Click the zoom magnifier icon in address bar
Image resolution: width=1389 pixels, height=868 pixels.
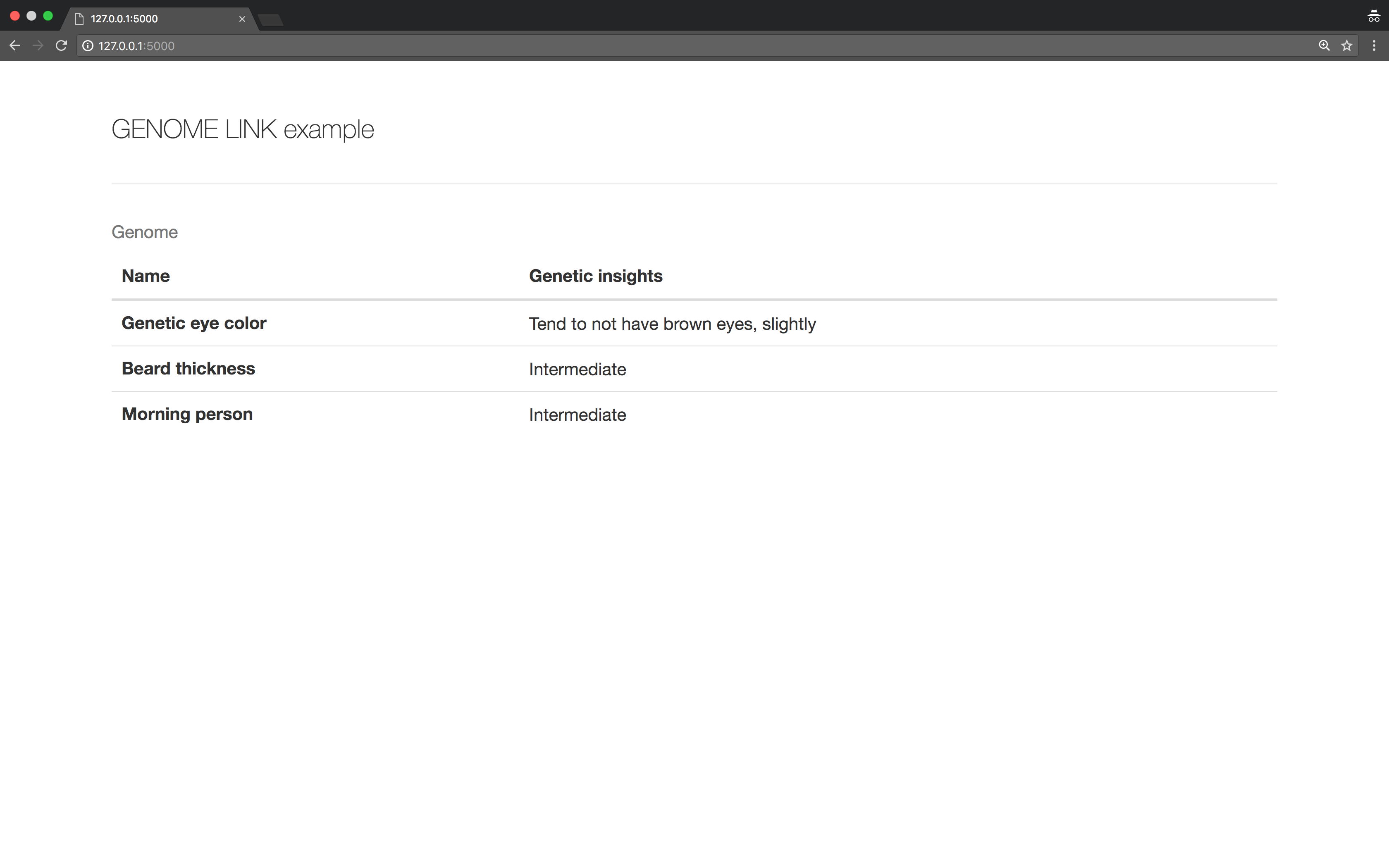pyautogui.click(x=1324, y=45)
